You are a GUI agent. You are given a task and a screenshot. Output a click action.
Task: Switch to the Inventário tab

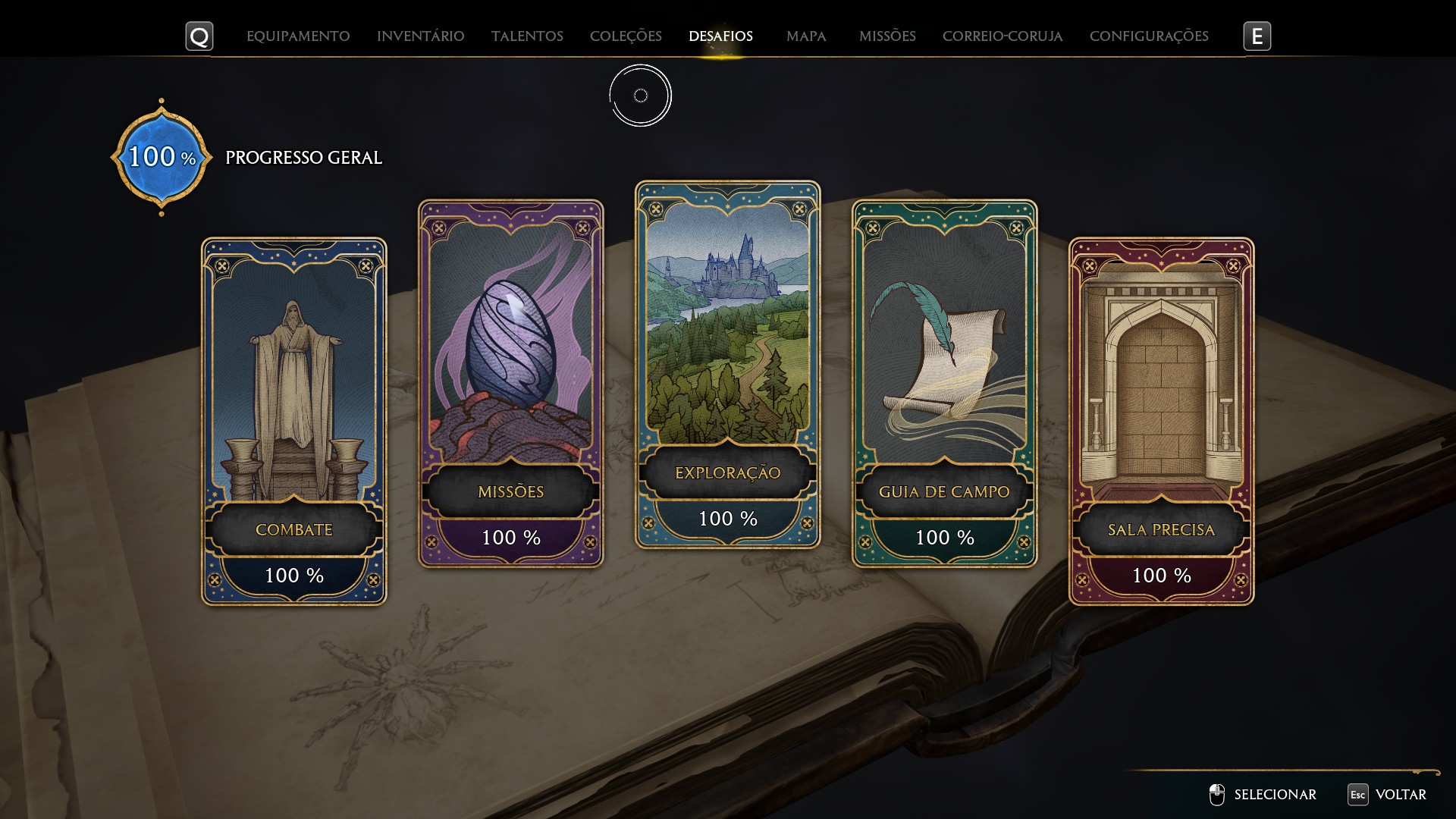point(420,36)
